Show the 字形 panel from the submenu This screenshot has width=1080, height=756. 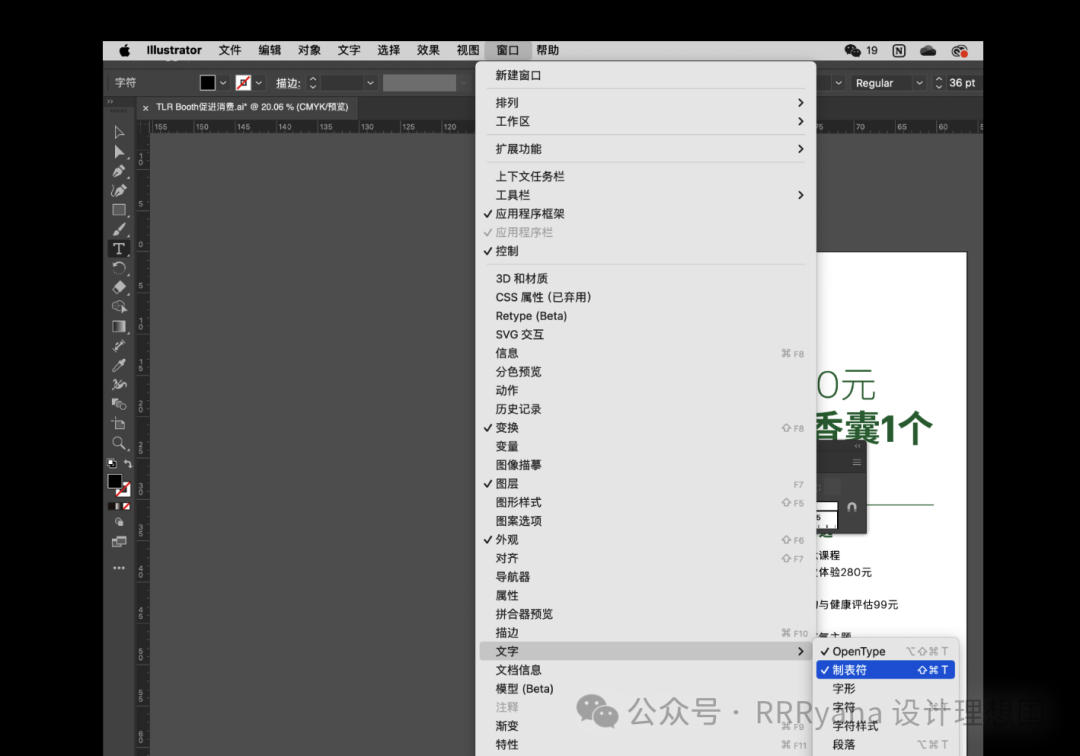click(885, 689)
